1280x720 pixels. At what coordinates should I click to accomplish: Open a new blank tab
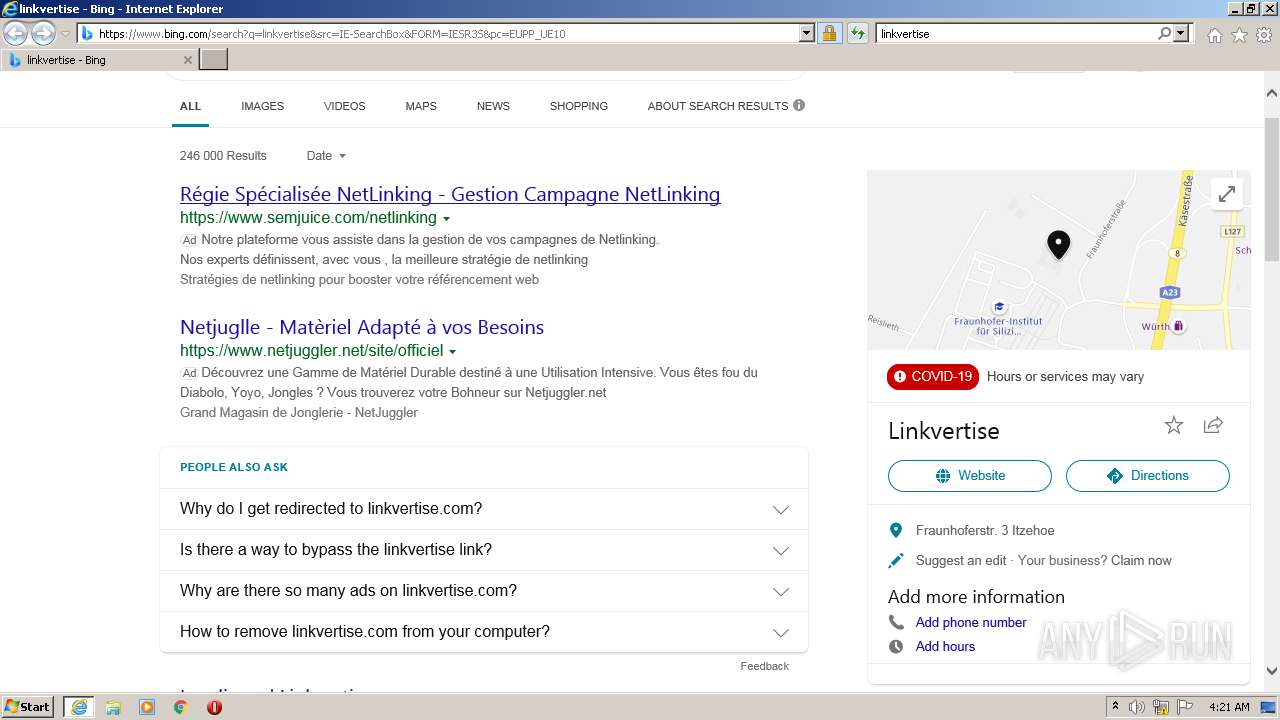(x=214, y=60)
